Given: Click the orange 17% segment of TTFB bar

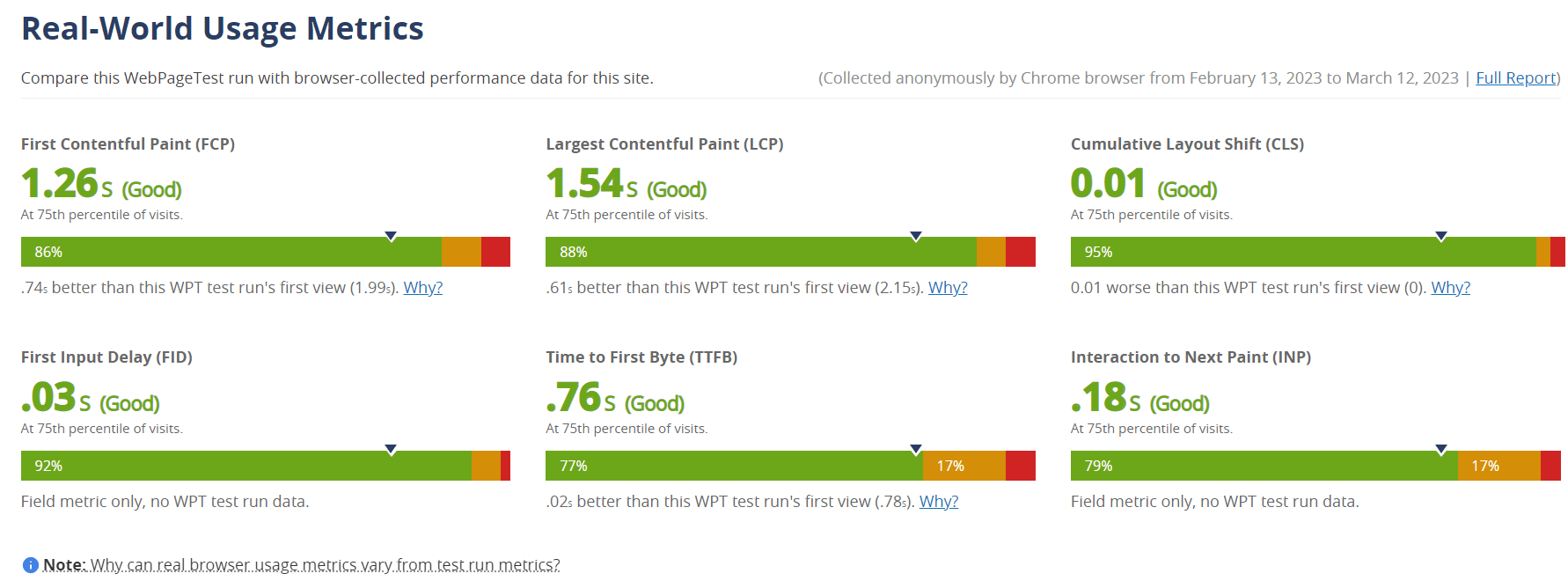Looking at the screenshot, I should (x=964, y=466).
